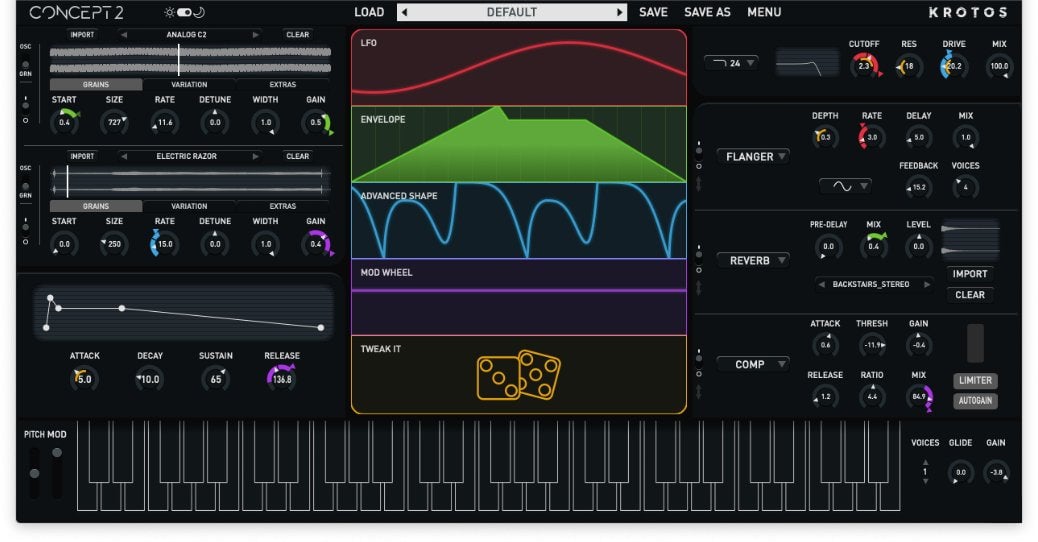Click the Compressor Thresh knob
This screenshot has width=1038, height=542.
pyautogui.click(x=871, y=345)
